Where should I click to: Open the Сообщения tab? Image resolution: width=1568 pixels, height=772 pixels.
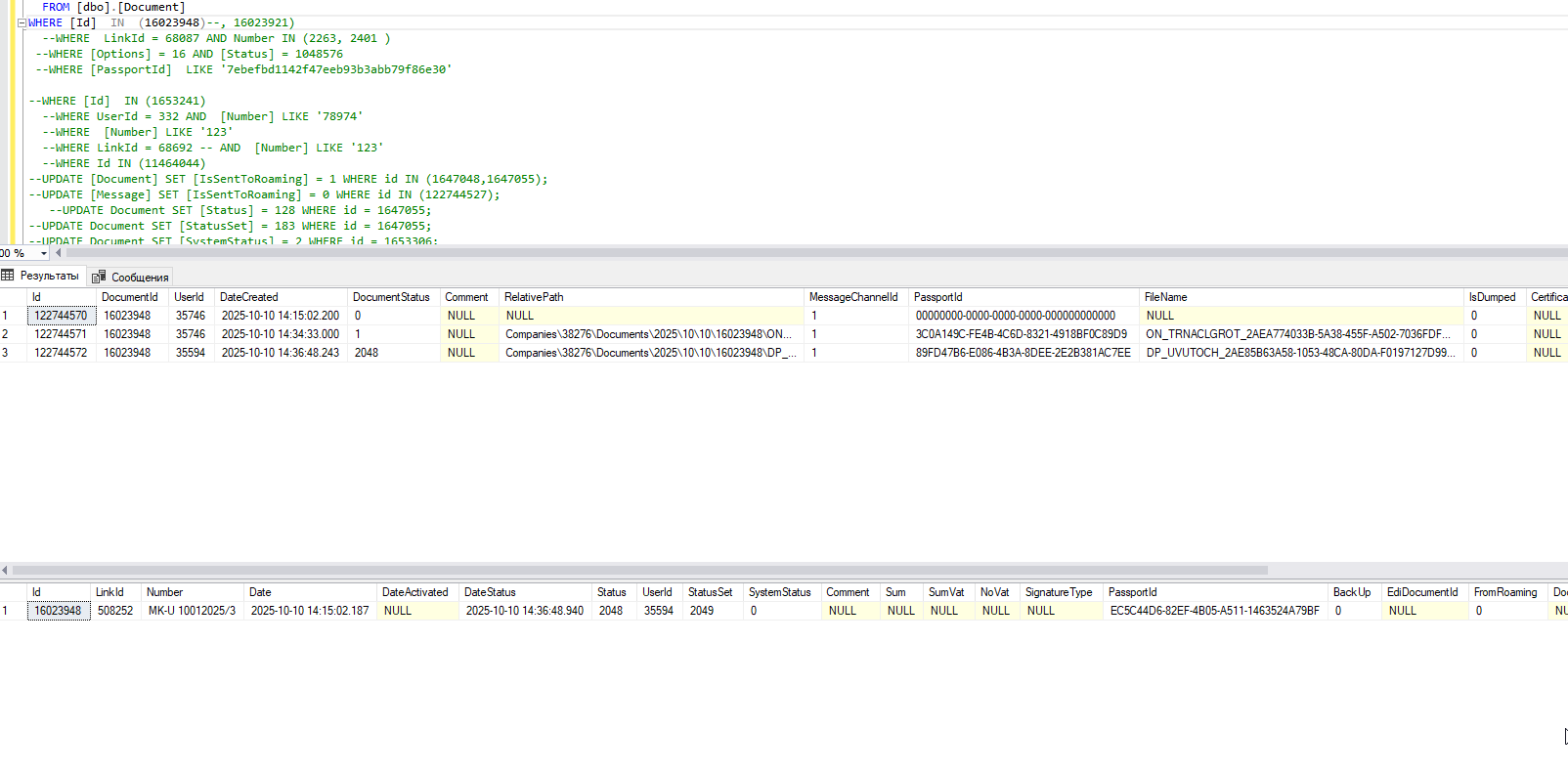(x=139, y=278)
